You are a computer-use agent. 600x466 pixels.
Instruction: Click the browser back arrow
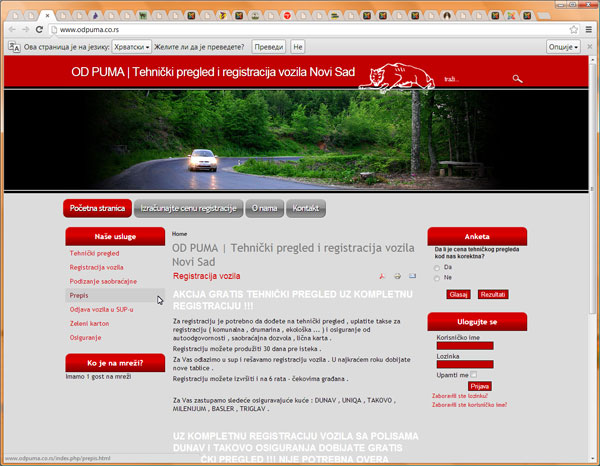[x=11, y=30]
